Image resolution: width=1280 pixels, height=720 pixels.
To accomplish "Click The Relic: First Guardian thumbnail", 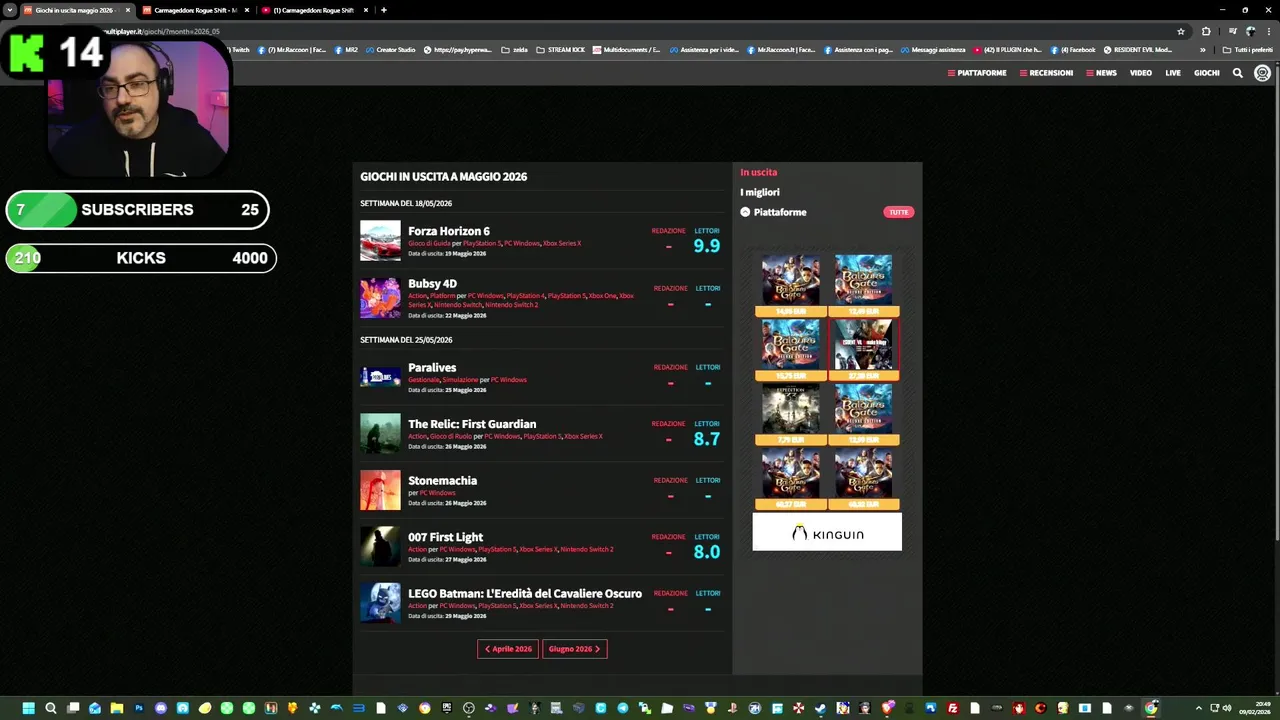I will click(380, 433).
